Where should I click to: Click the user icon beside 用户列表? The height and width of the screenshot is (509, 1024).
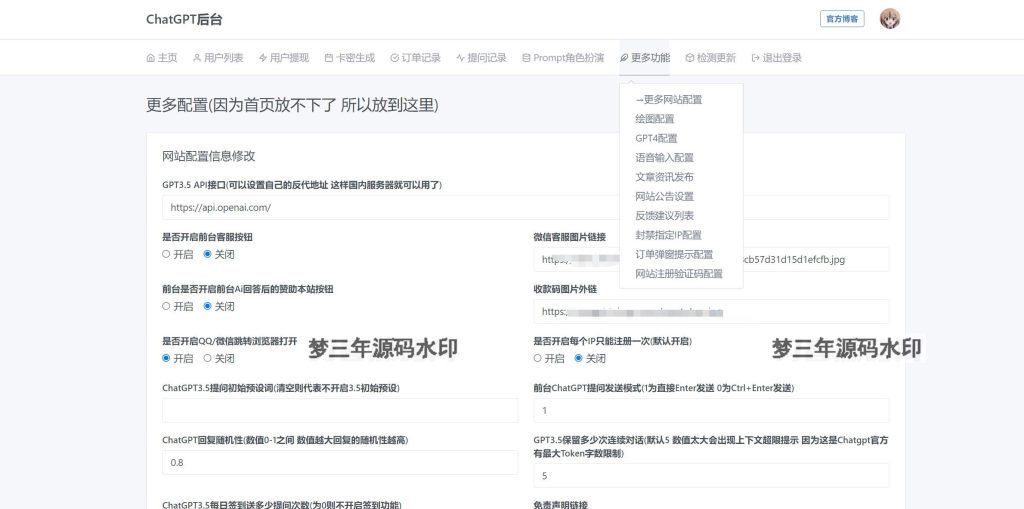coord(197,58)
